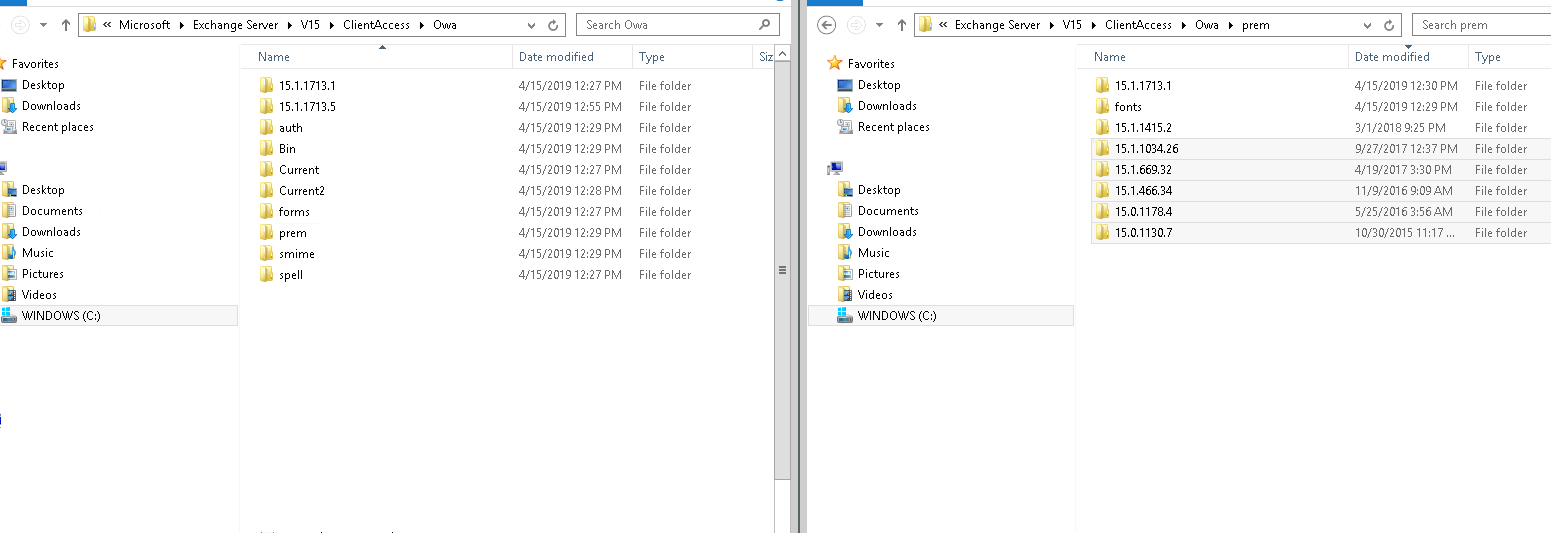Image resolution: width=1551 pixels, height=533 pixels.
Task: Open Music in Owa window sidebar
Action: [38, 253]
